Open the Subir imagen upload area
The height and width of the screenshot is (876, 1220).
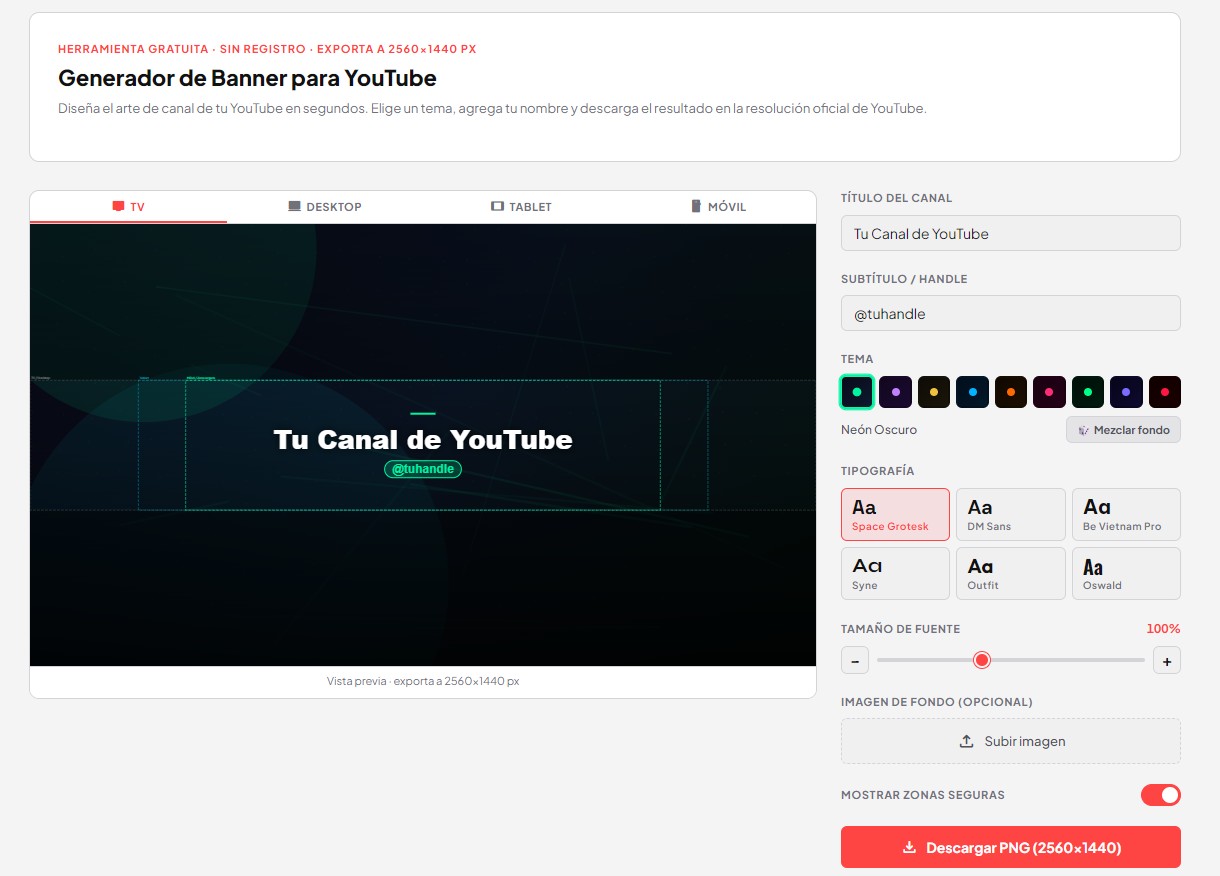1010,741
